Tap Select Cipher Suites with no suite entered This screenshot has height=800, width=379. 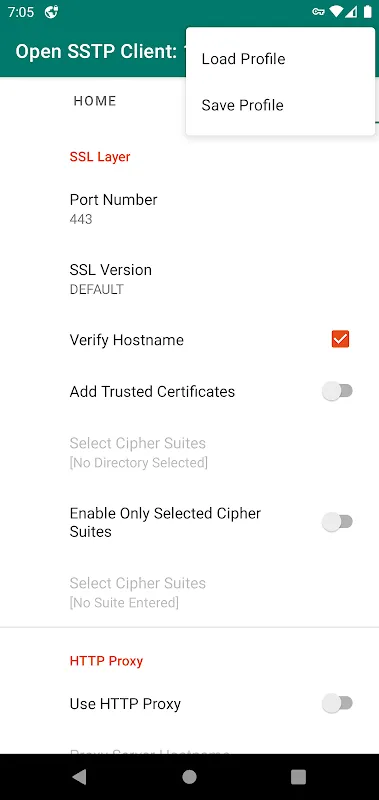[189, 592]
